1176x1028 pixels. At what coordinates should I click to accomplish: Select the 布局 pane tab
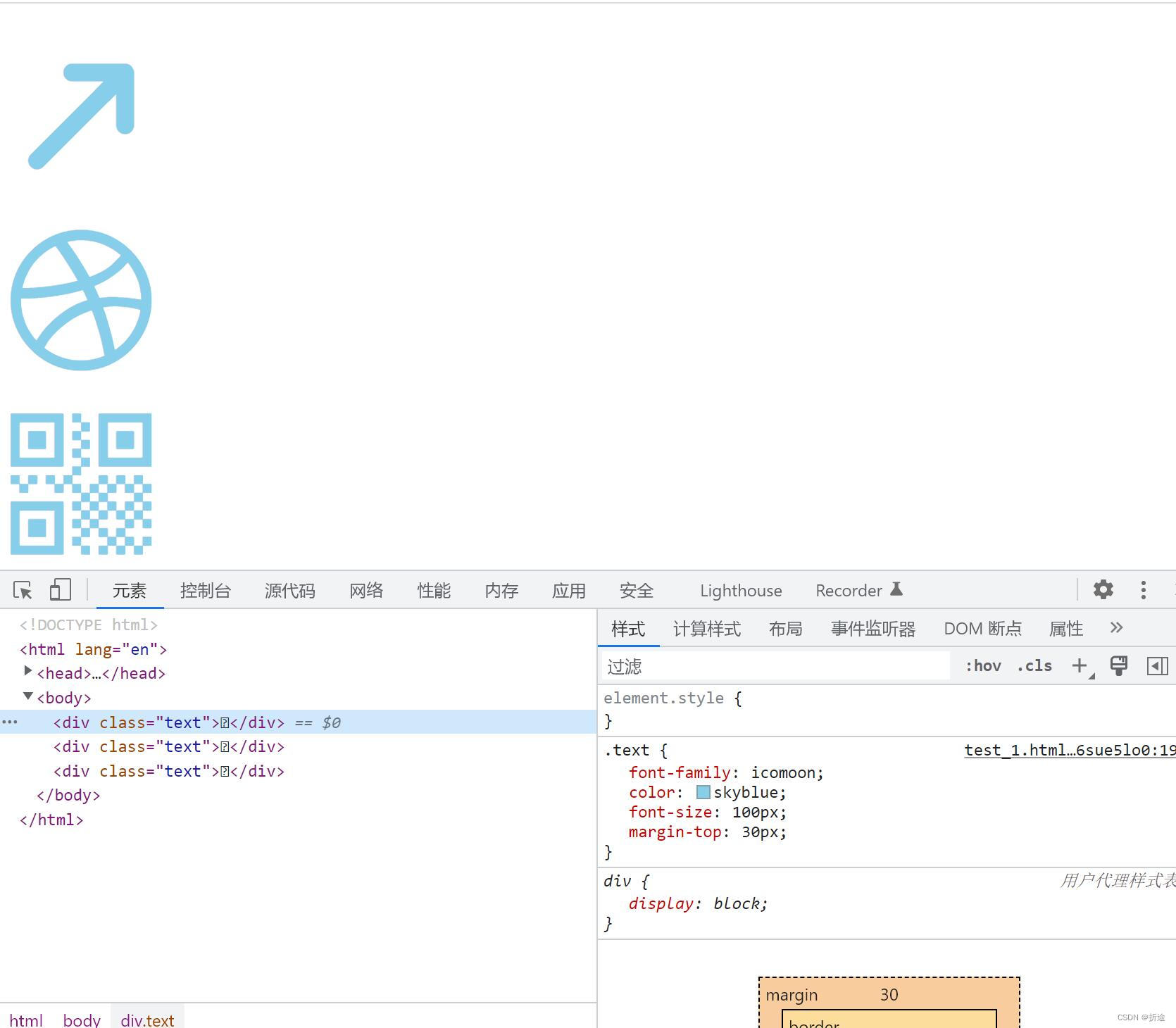click(x=786, y=629)
